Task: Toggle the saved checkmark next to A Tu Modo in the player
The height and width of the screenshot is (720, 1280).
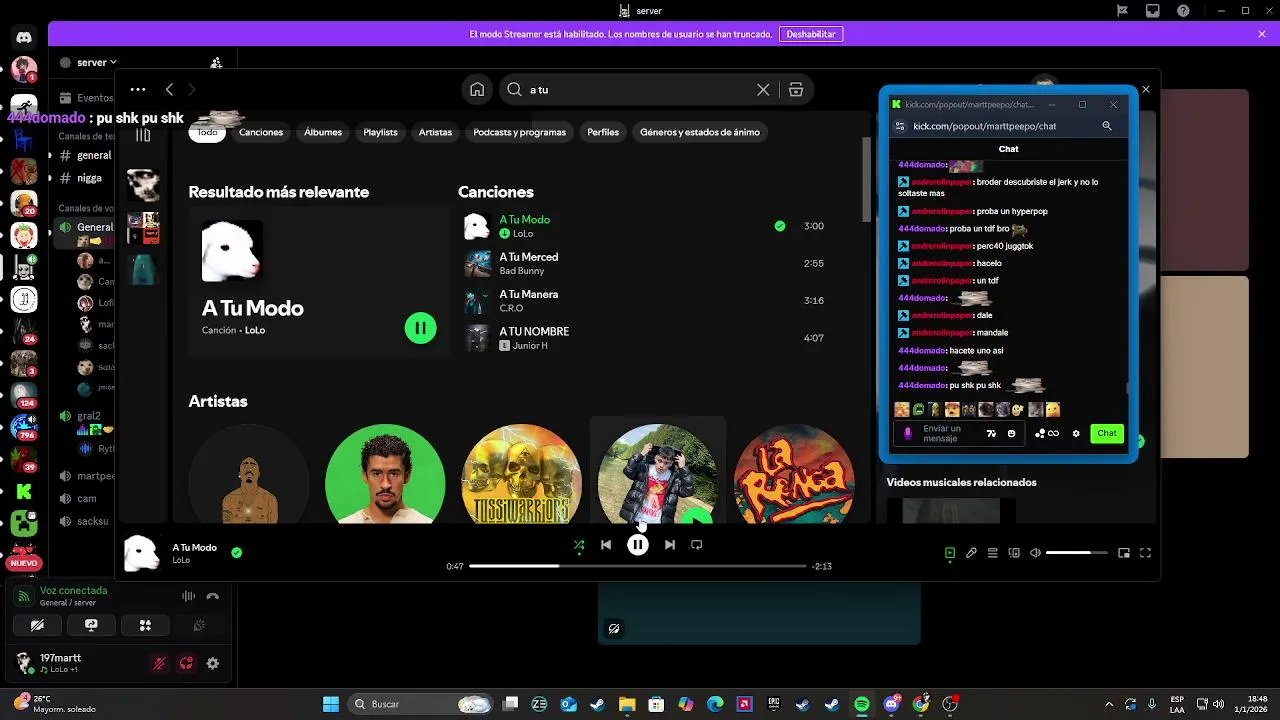Action: pos(237,551)
